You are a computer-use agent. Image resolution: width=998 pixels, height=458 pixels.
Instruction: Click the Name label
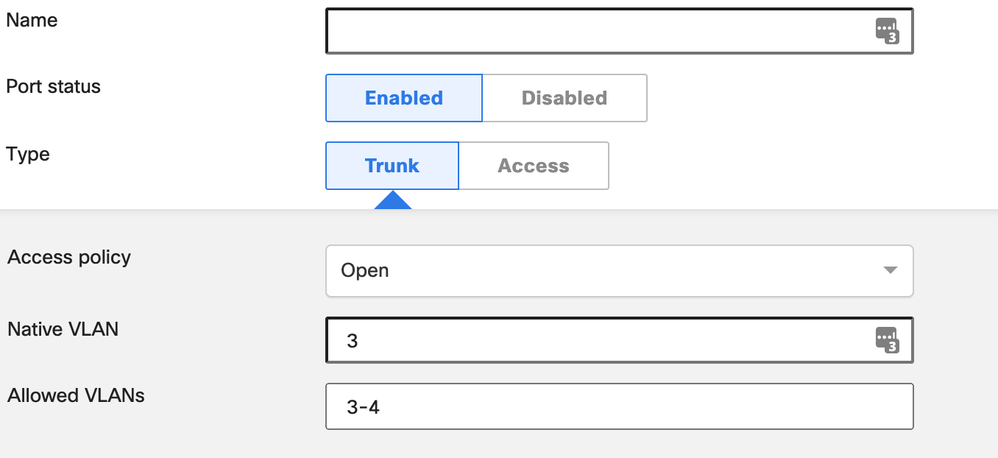(32, 20)
